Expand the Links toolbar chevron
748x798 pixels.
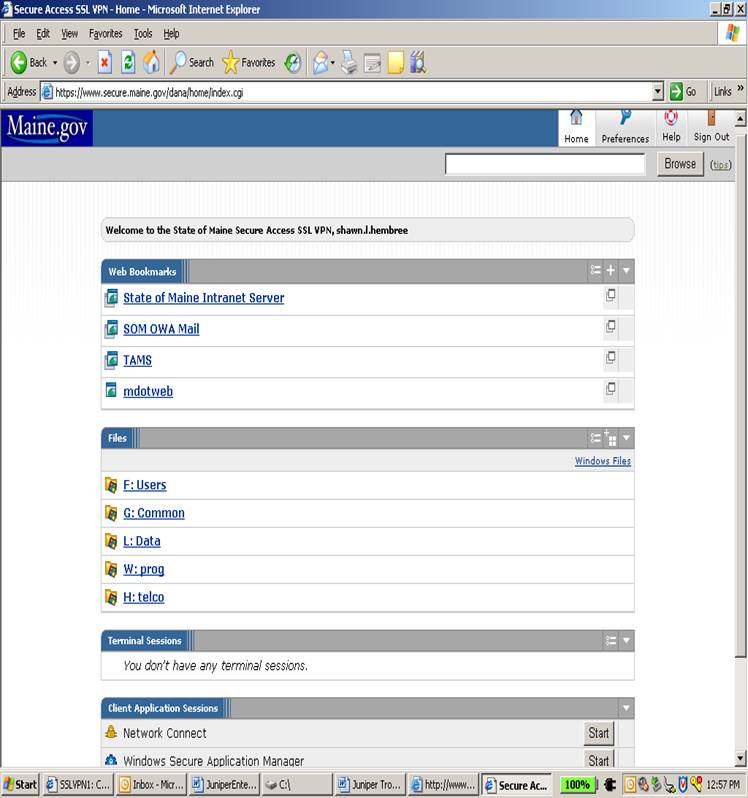[x=740, y=89]
